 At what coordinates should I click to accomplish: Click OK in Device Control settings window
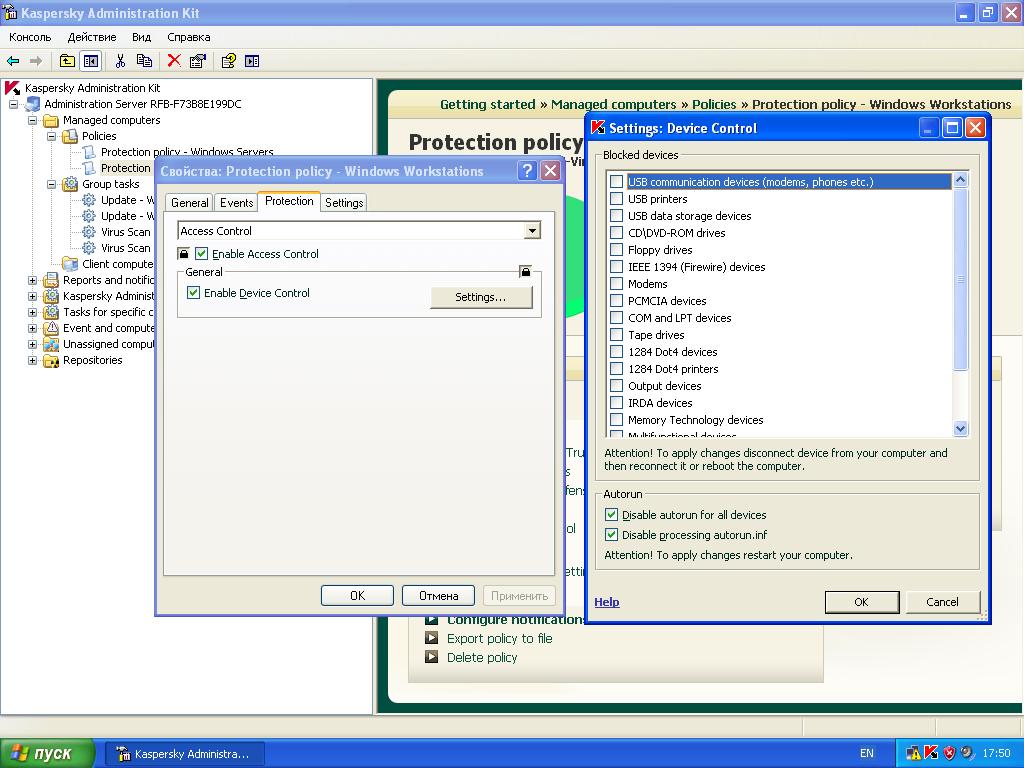[861, 601]
